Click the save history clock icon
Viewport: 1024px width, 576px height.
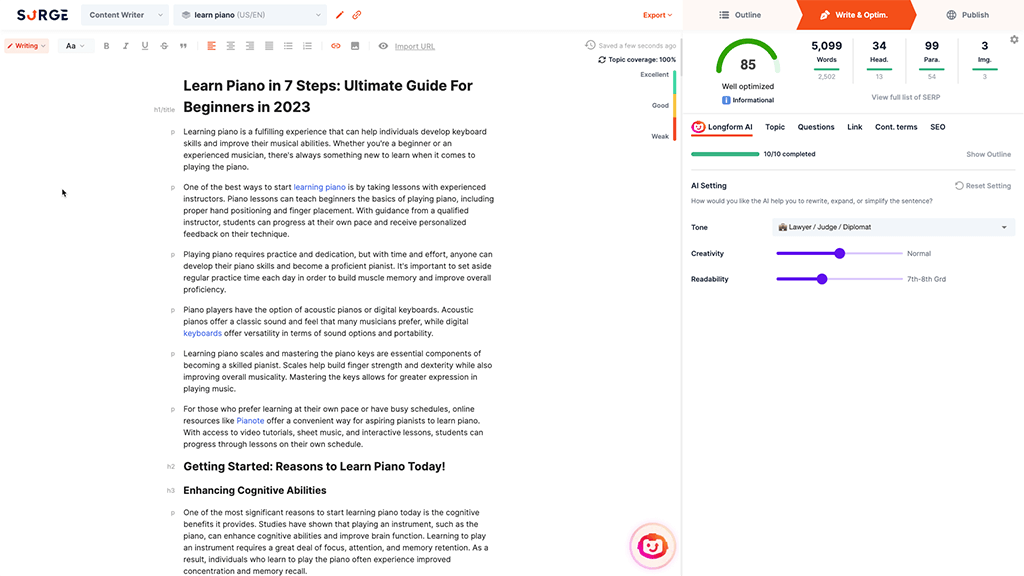click(x=590, y=45)
